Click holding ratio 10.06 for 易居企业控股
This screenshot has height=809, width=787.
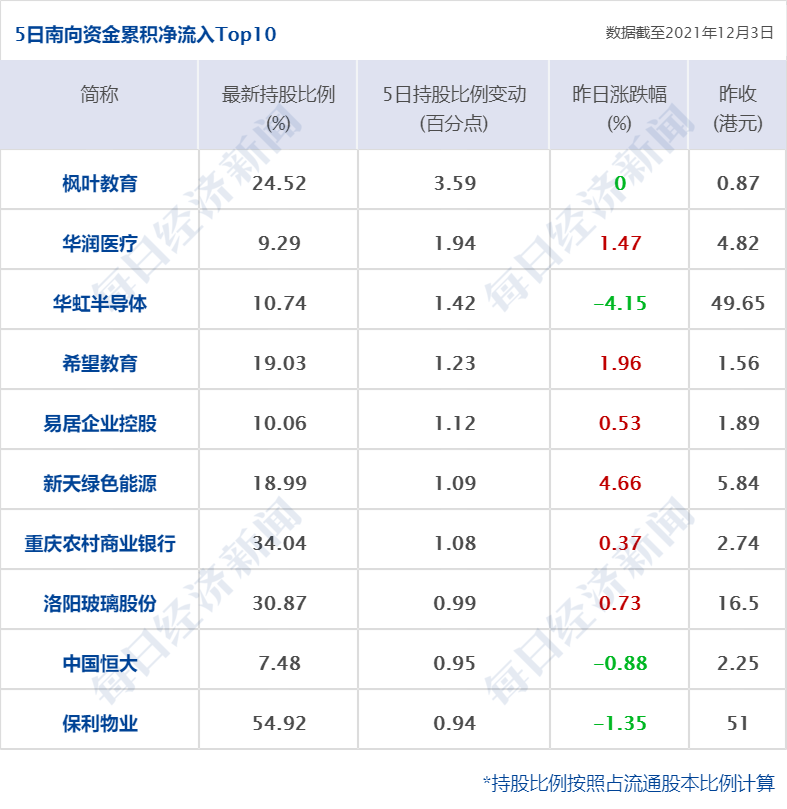pos(279,423)
